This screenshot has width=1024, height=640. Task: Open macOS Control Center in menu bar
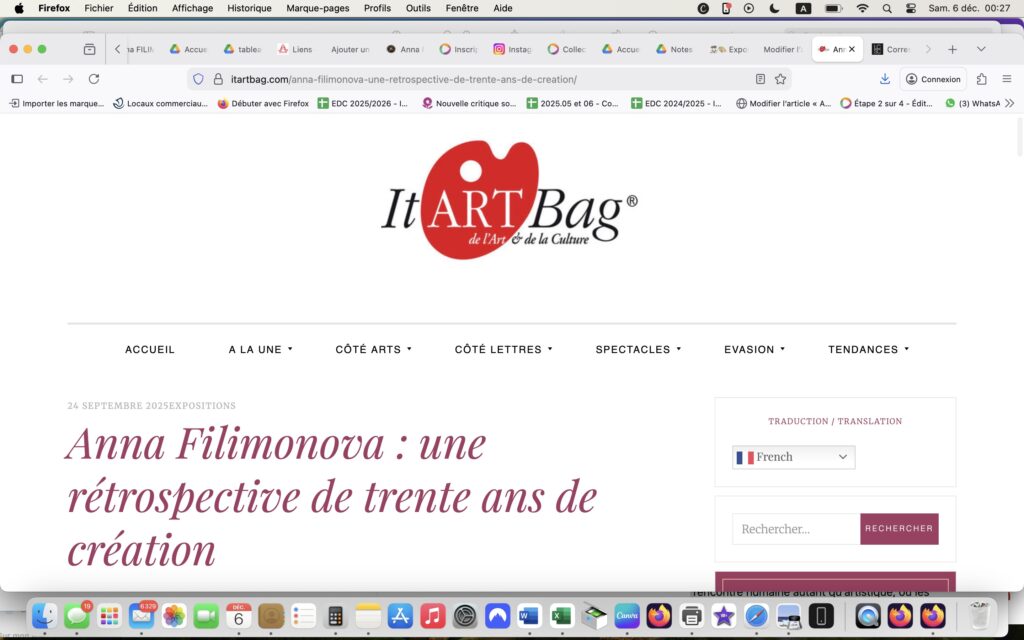[x=910, y=8]
